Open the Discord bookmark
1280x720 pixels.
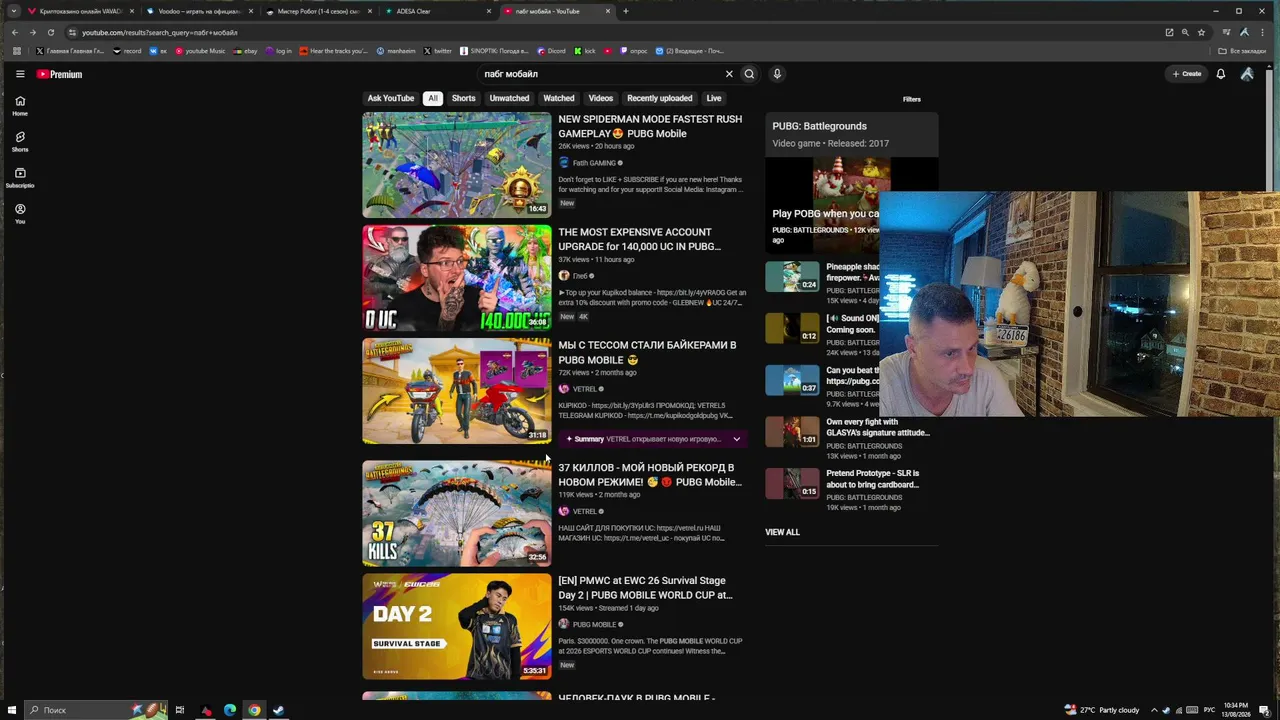(551, 51)
